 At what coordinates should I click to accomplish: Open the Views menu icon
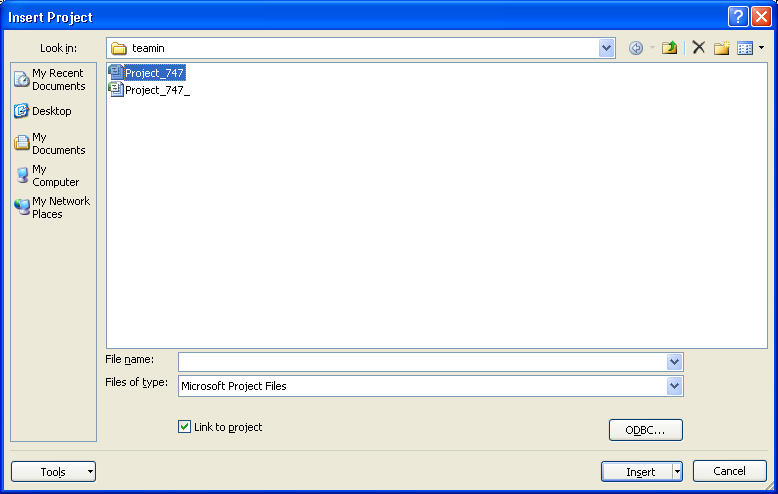745,48
